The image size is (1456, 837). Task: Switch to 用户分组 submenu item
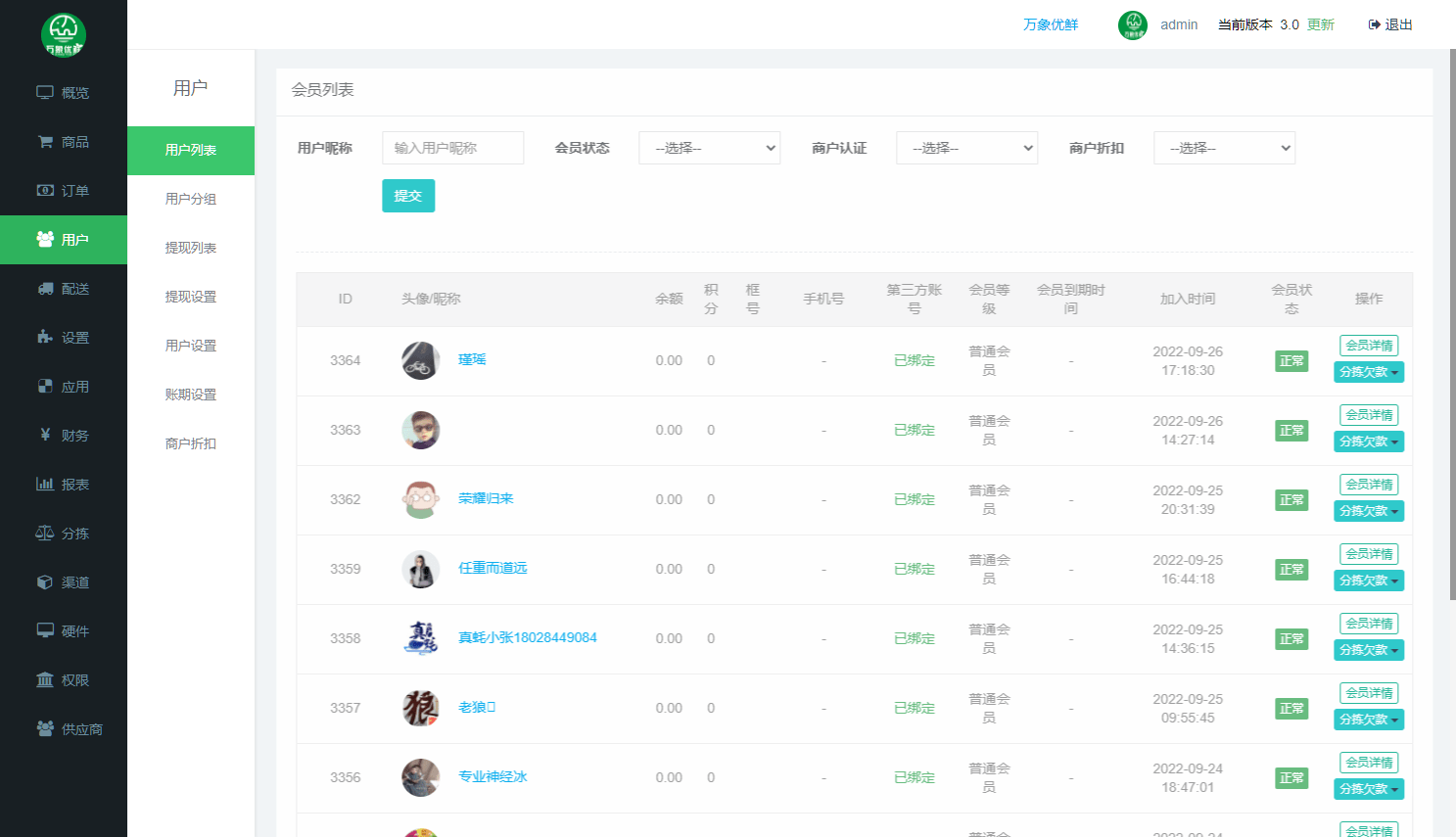click(x=191, y=199)
